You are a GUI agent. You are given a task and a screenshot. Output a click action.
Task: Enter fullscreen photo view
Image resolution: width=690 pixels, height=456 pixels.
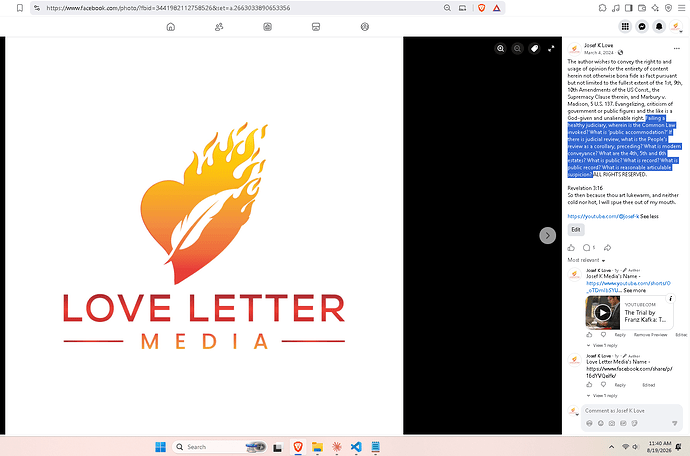[x=551, y=48]
